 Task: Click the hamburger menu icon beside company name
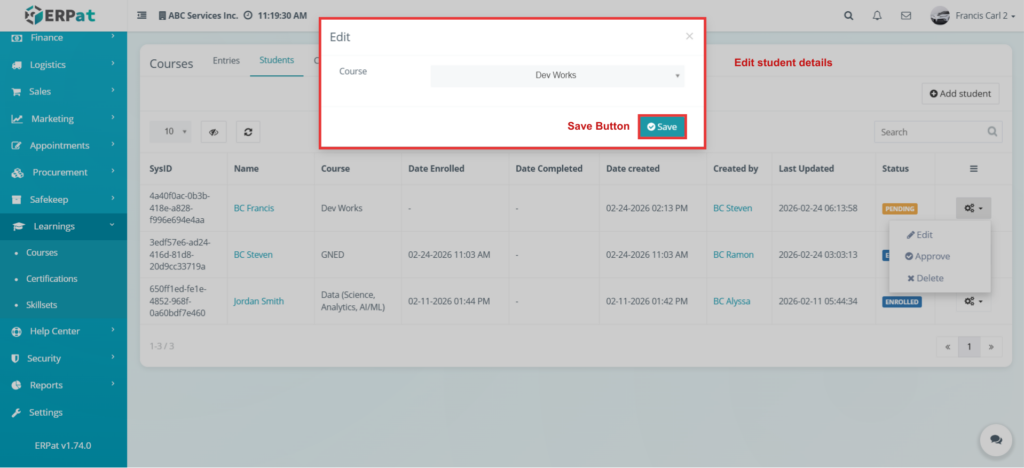tap(141, 16)
